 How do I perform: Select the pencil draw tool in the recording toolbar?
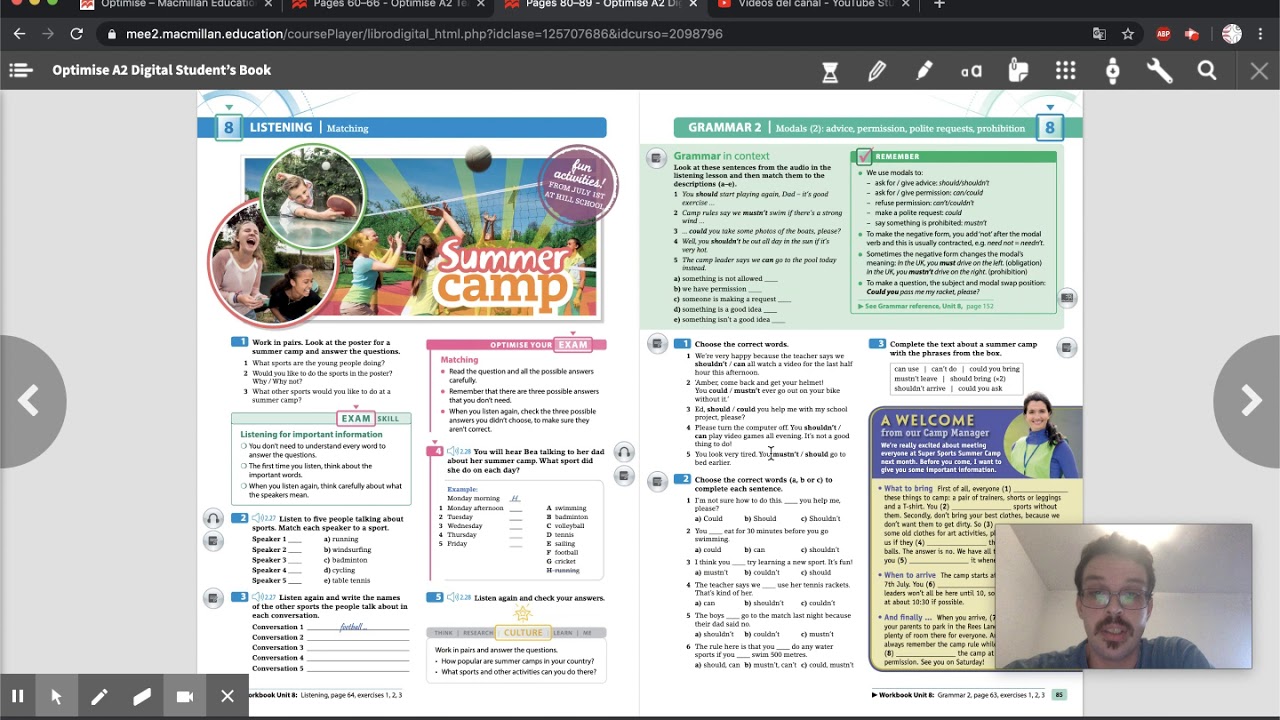click(99, 696)
